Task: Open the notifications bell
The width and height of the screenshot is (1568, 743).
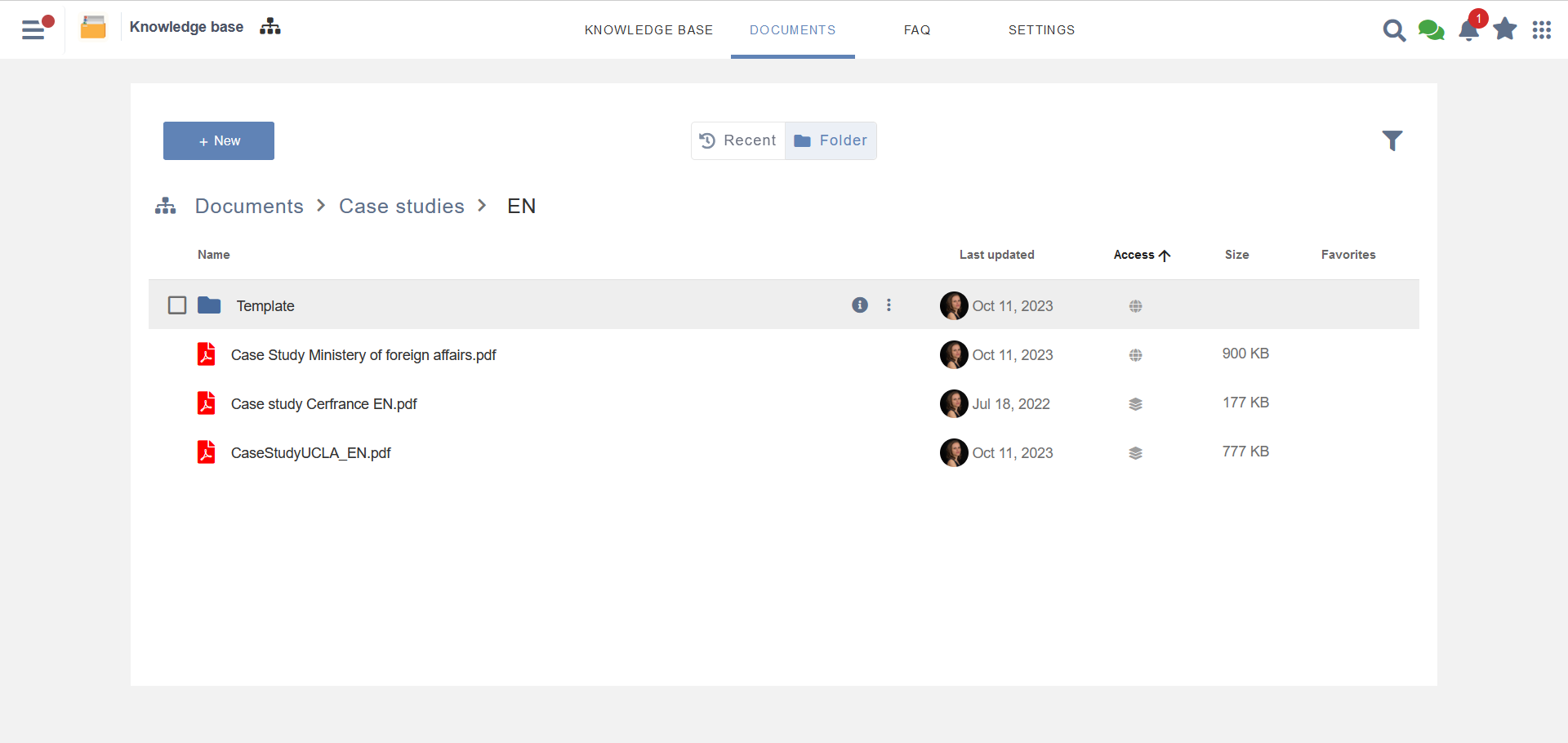Action: pyautogui.click(x=1469, y=30)
